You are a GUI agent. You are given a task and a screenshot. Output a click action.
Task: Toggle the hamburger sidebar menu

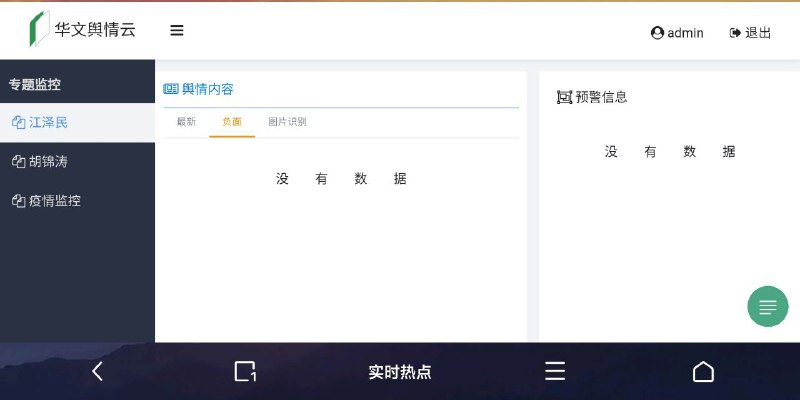tap(177, 31)
